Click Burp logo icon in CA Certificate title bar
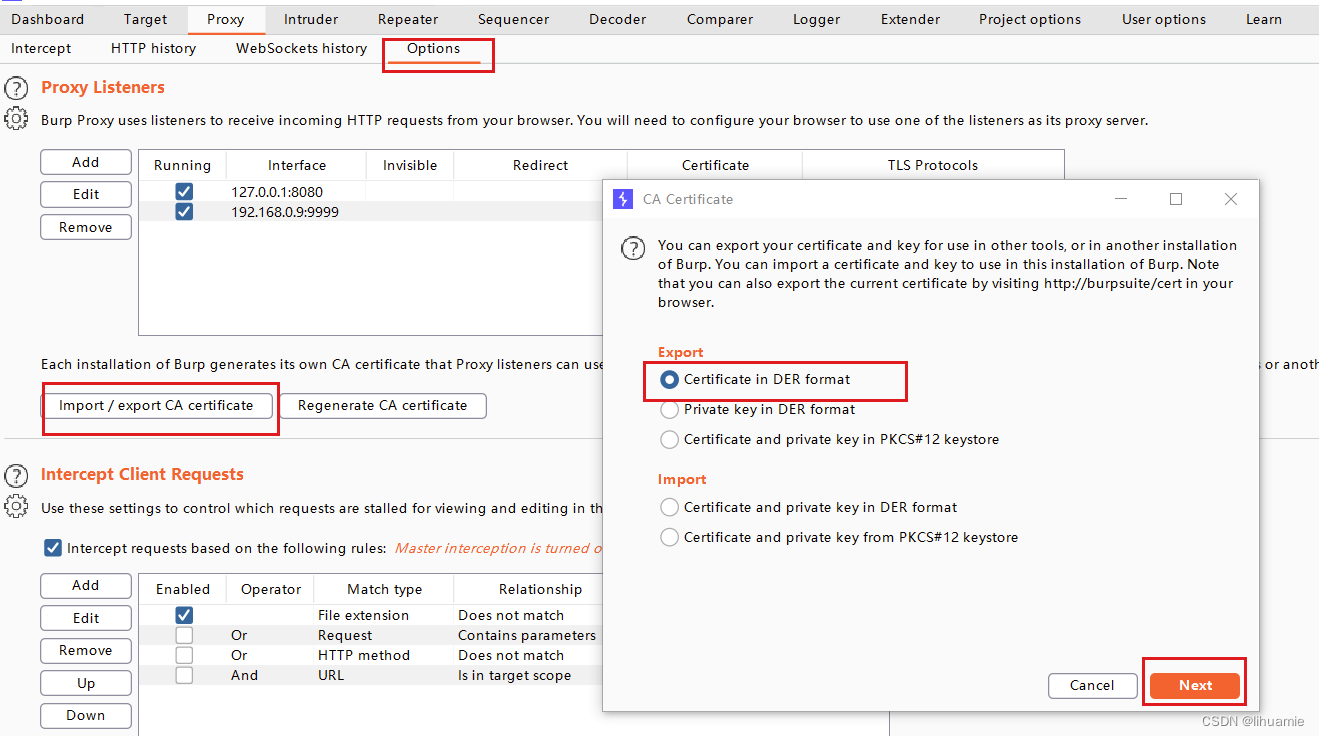The image size is (1319, 736). (x=623, y=199)
